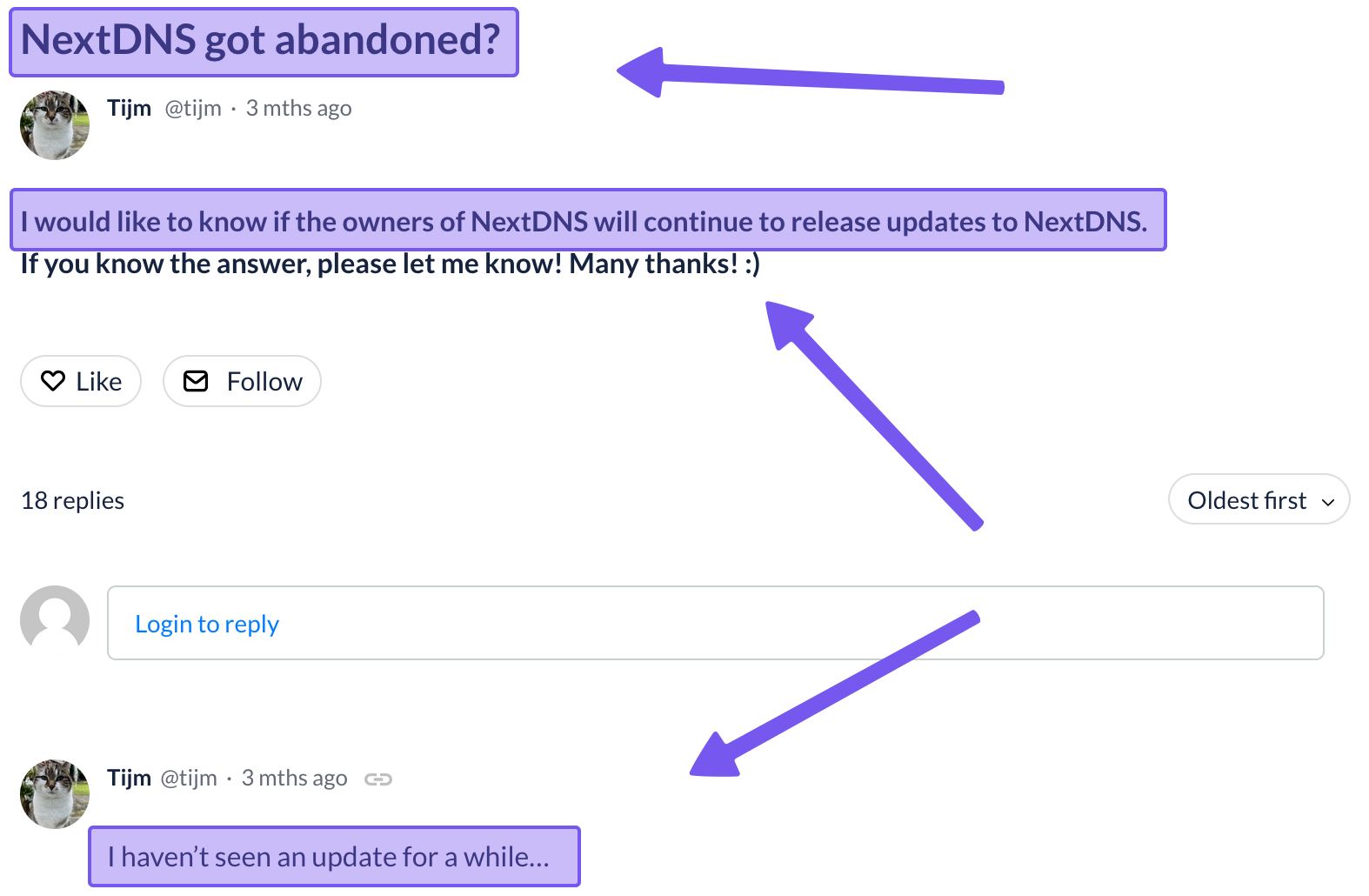
Task: Click the gray anonymous user avatar
Action: click(55, 619)
